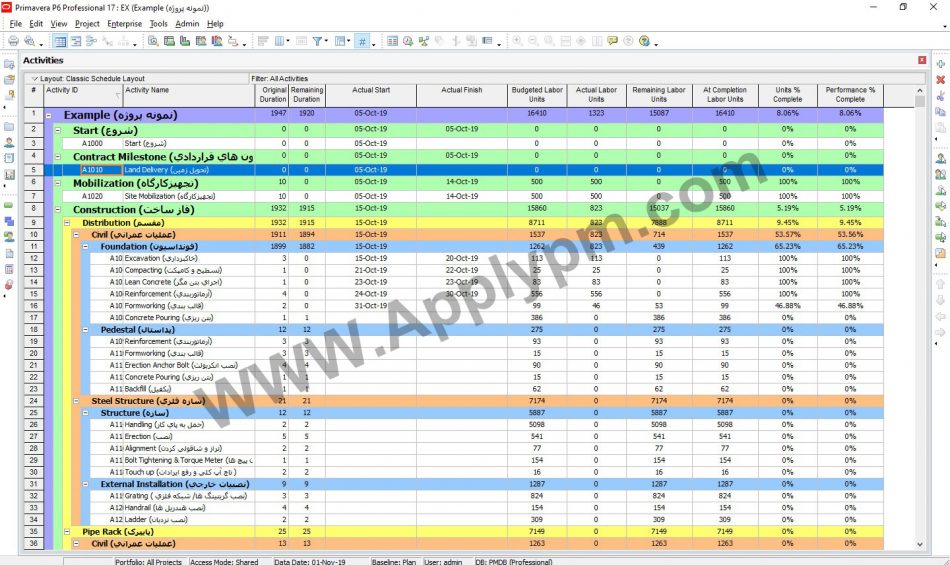The image size is (950, 565).
Task: Select the A1010 Land Delivery row
Action: tap(463, 170)
